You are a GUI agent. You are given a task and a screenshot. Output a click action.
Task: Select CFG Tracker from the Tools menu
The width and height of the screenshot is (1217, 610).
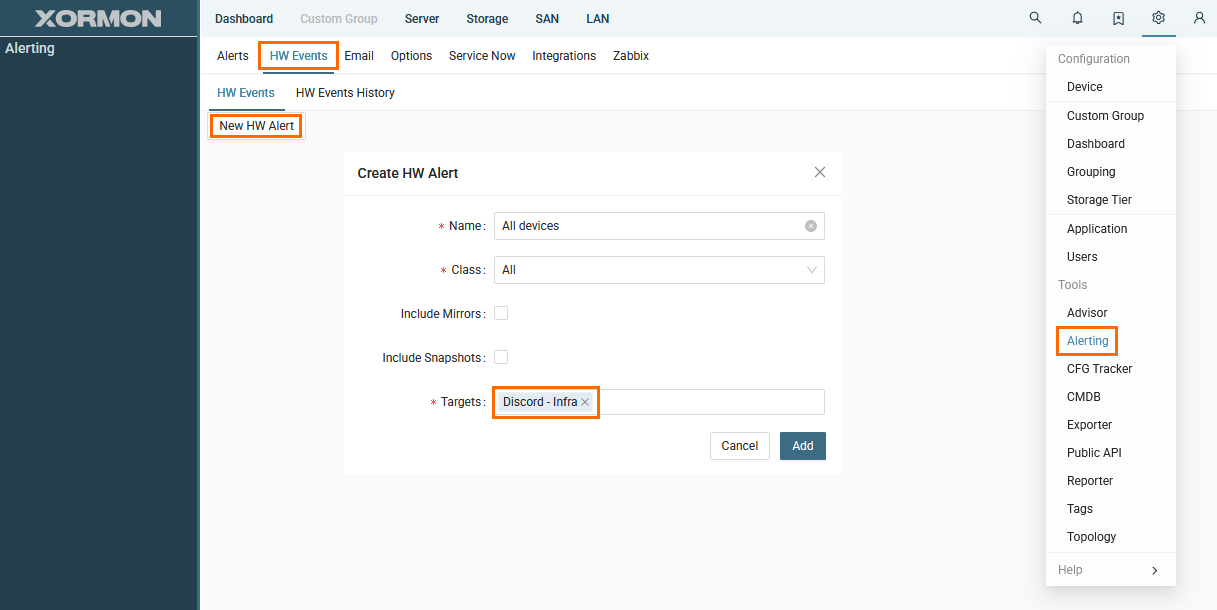pyautogui.click(x=1099, y=369)
